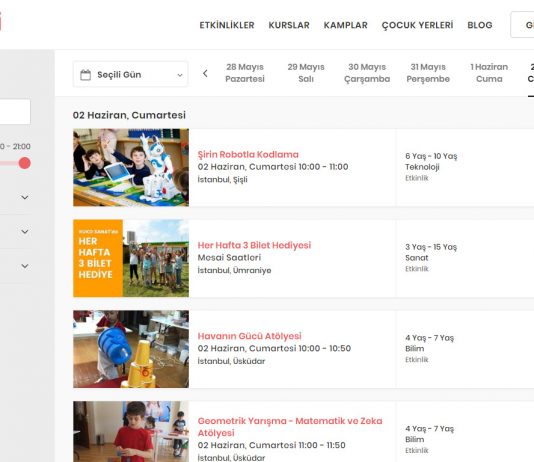The width and height of the screenshot is (534, 462).
Task: Go to the KAMPLAR page
Action: click(x=345, y=25)
